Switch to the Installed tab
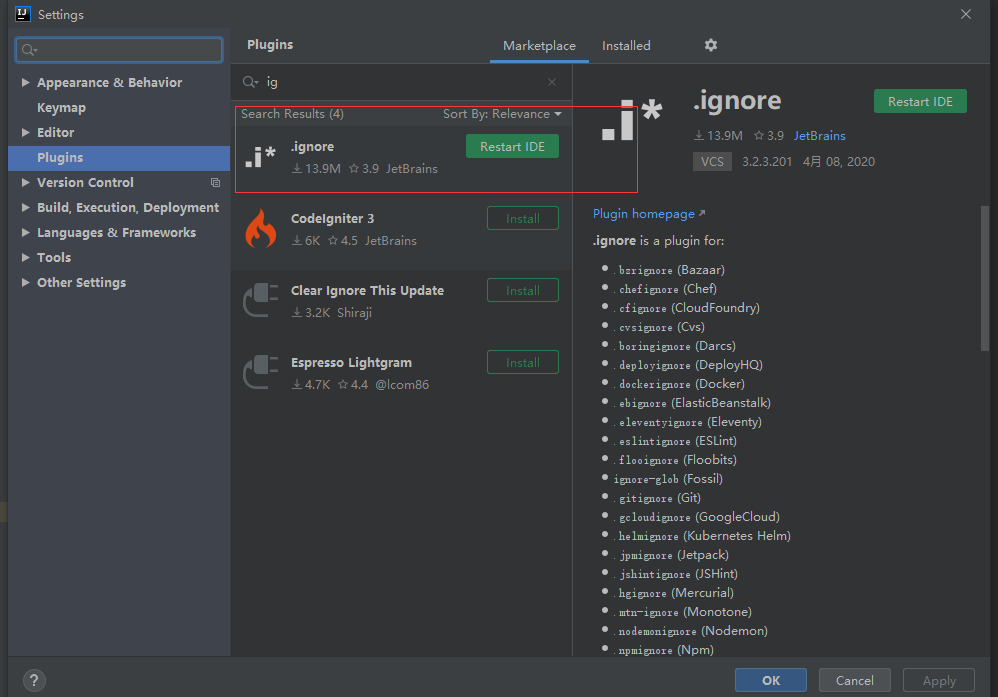Viewport: 998px width, 697px height. [x=626, y=46]
